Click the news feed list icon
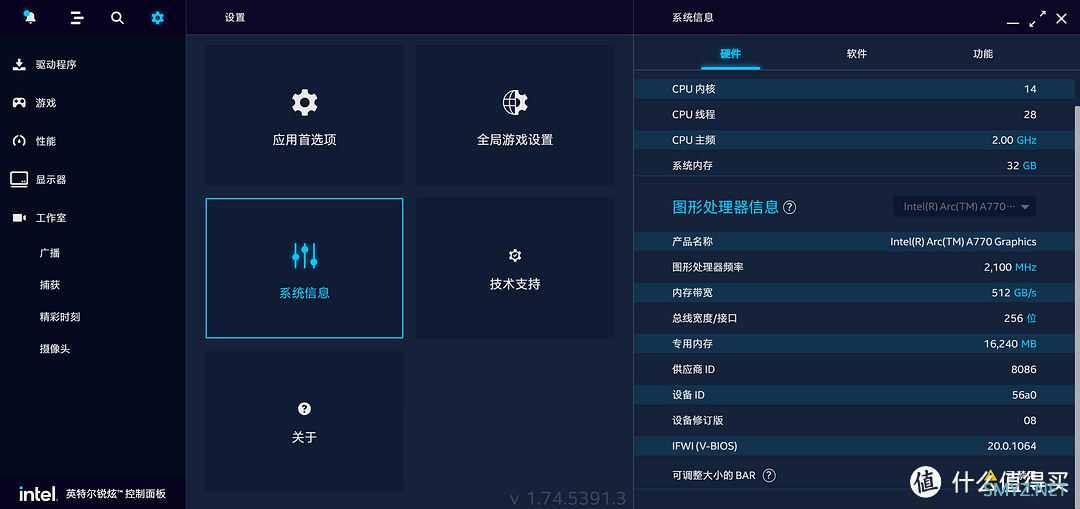This screenshot has width=1080, height=509. click(x=77, y=18)
